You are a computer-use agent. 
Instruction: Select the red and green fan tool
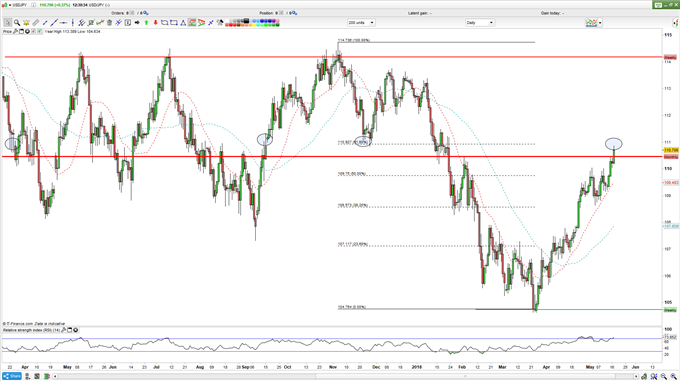click(201, 23)
